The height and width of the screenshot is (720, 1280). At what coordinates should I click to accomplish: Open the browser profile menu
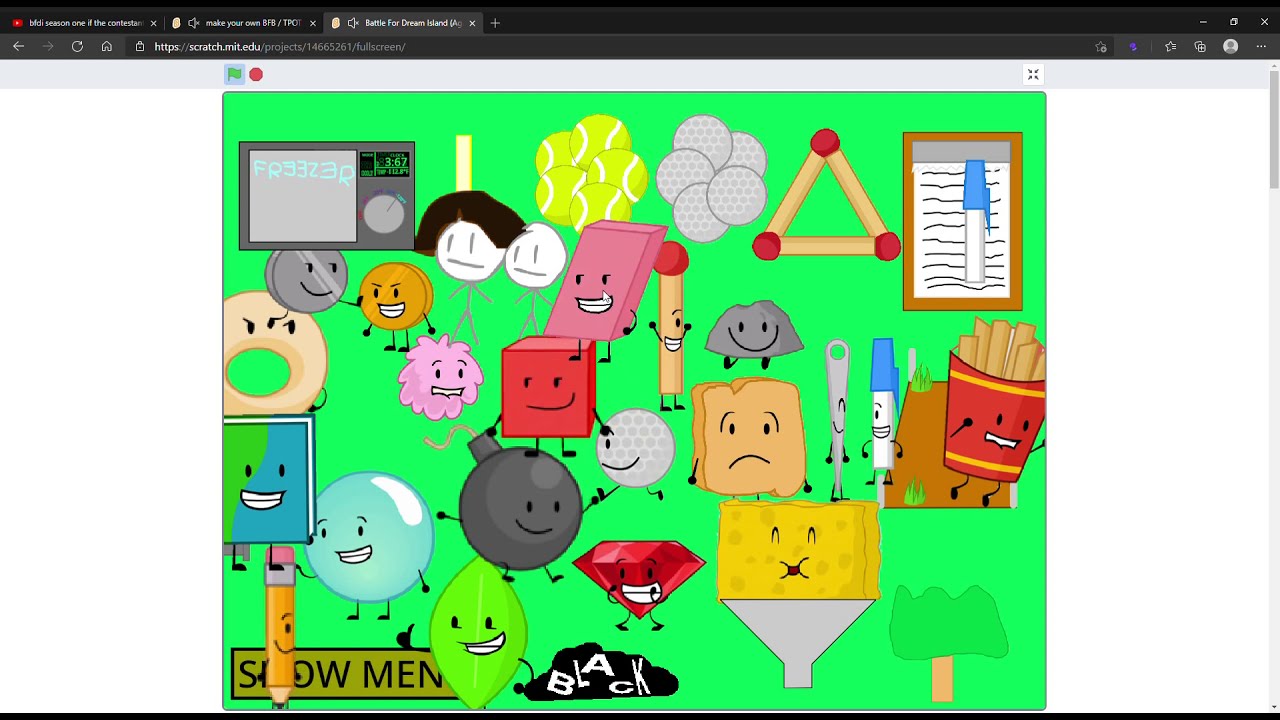pyautogui.click(x=1231, y=46)
